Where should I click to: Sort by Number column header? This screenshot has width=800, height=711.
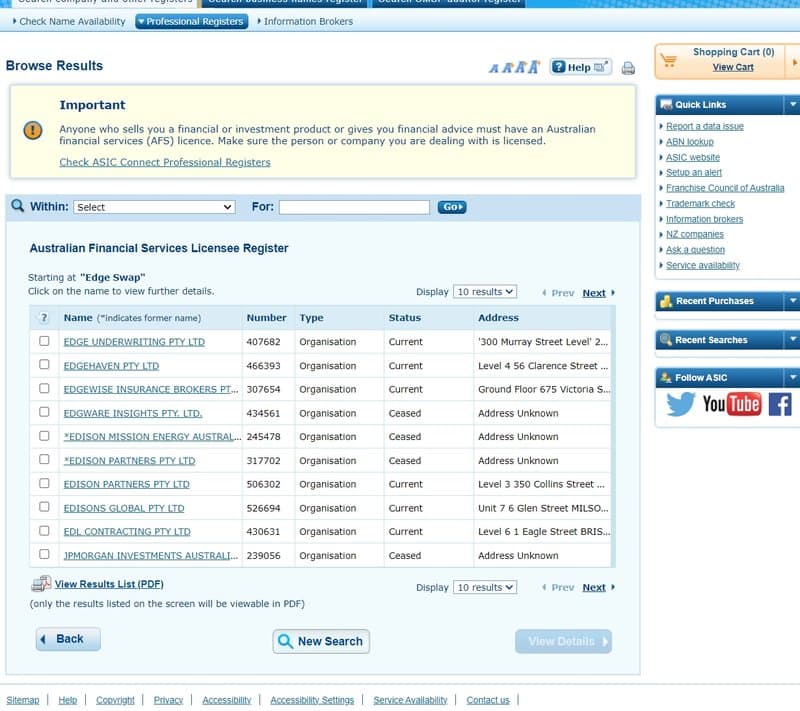(x=266, y=318)
